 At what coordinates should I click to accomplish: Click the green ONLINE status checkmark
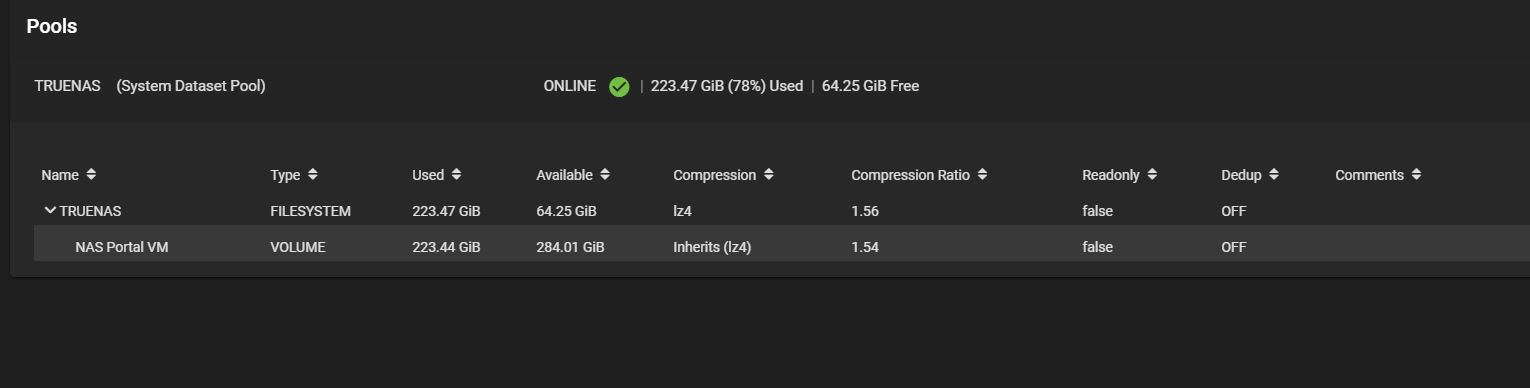tap(619, 87)
